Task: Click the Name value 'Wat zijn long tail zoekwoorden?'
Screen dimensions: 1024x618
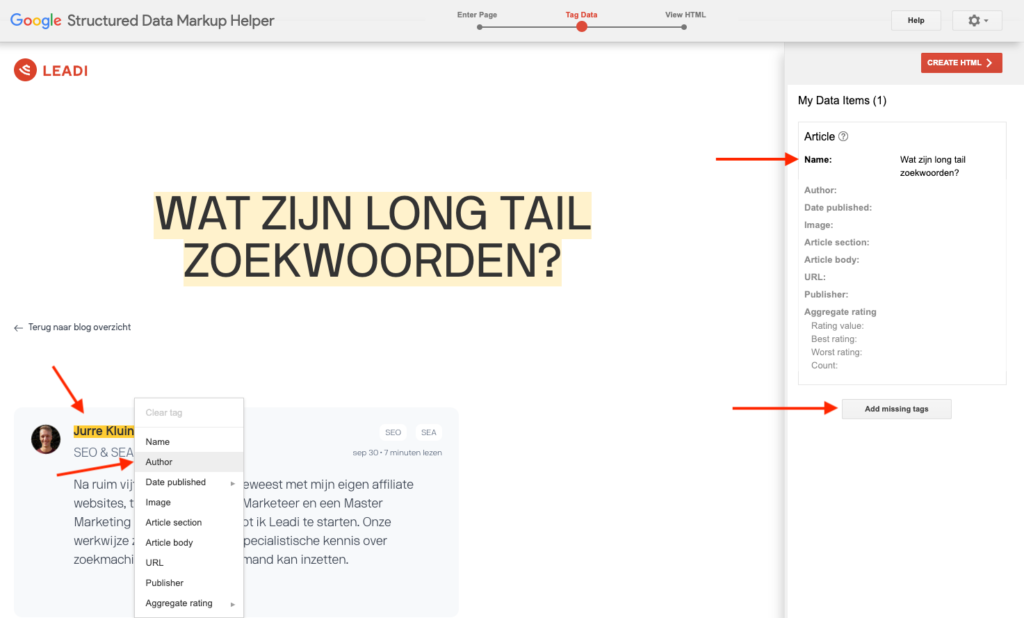Action: click(932, 166)
